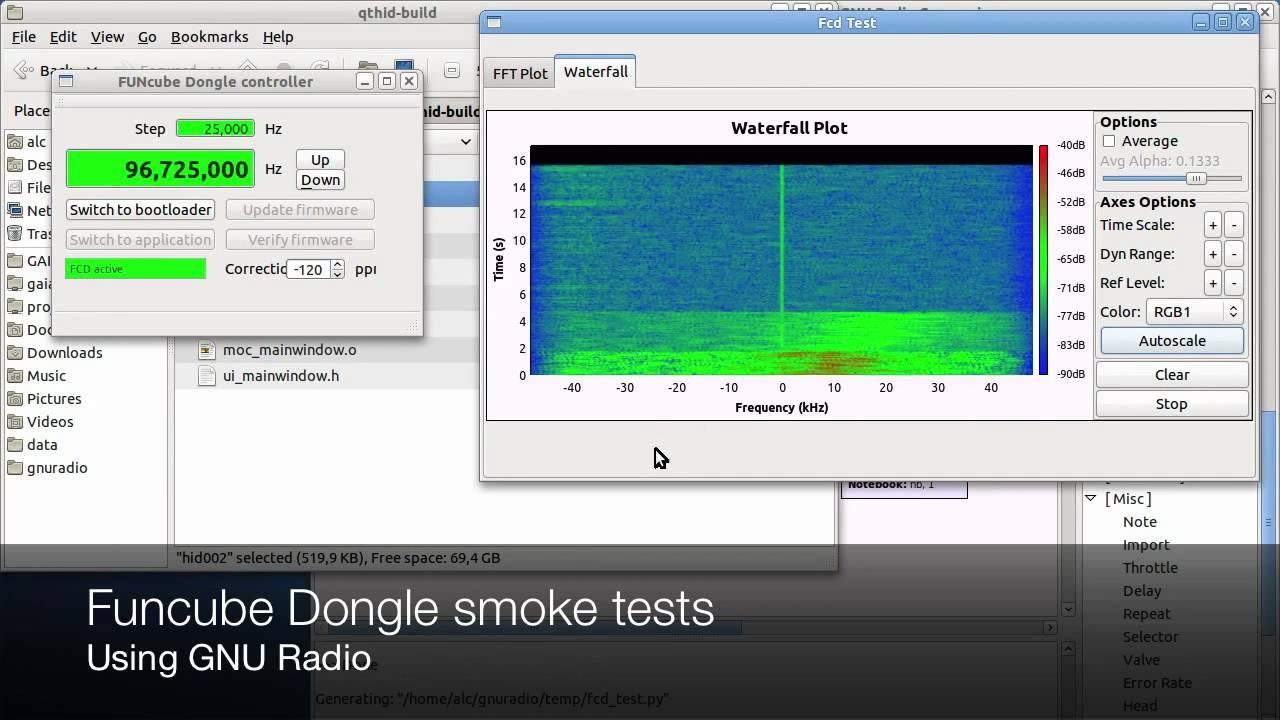
Task: Increase Dyn Range with plus button
Action: click(x=1212, y=255)
